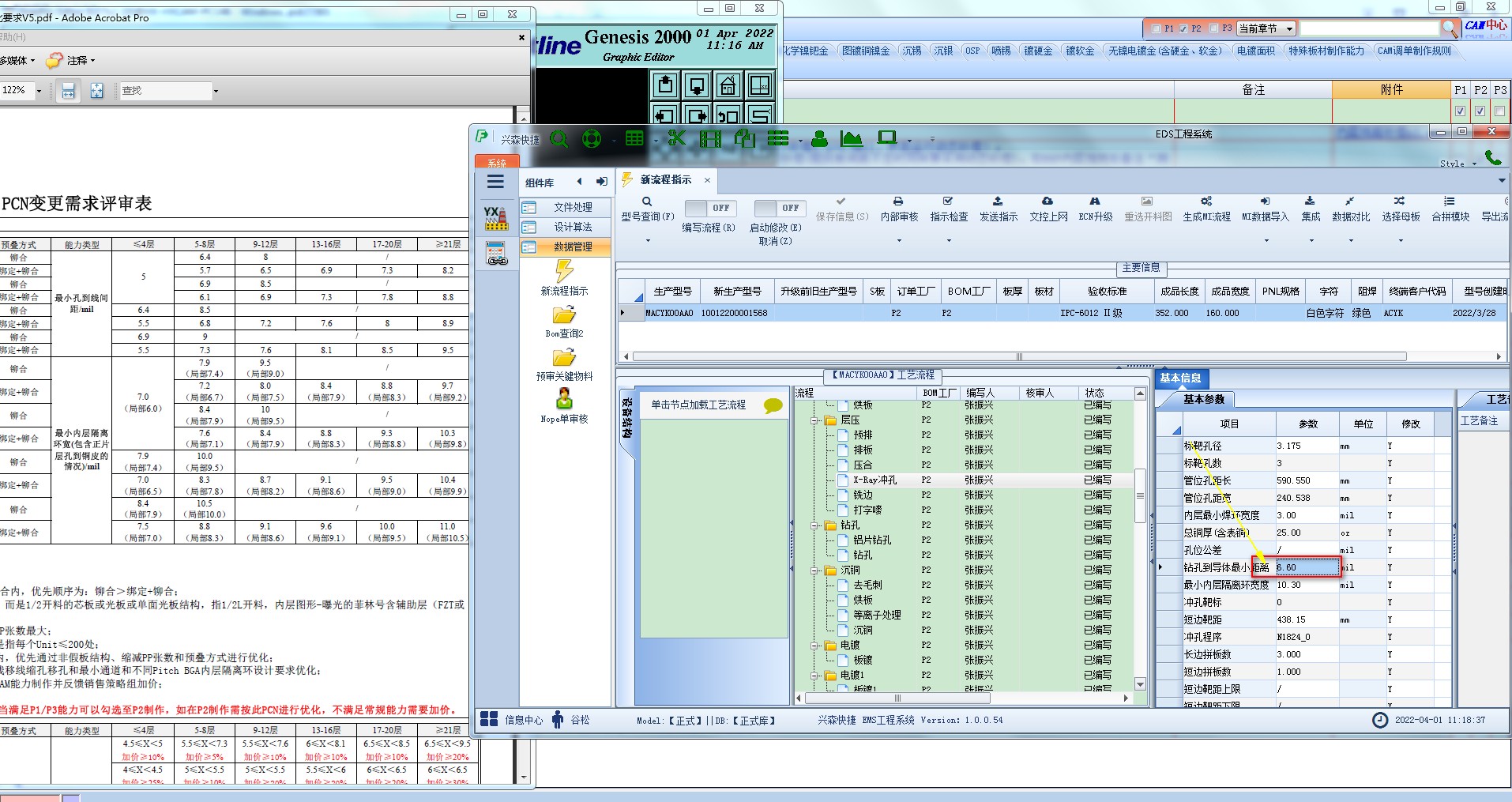
Task: Open Bom查询2 folder icon
Action: pyautogui.click(x=564, y=314)
